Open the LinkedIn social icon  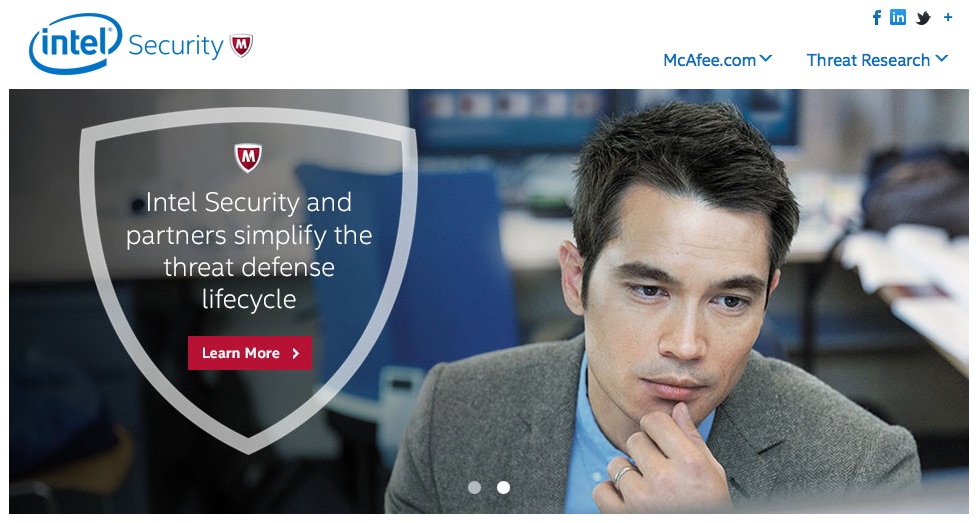pyautogui.click(x=898, y=17)
